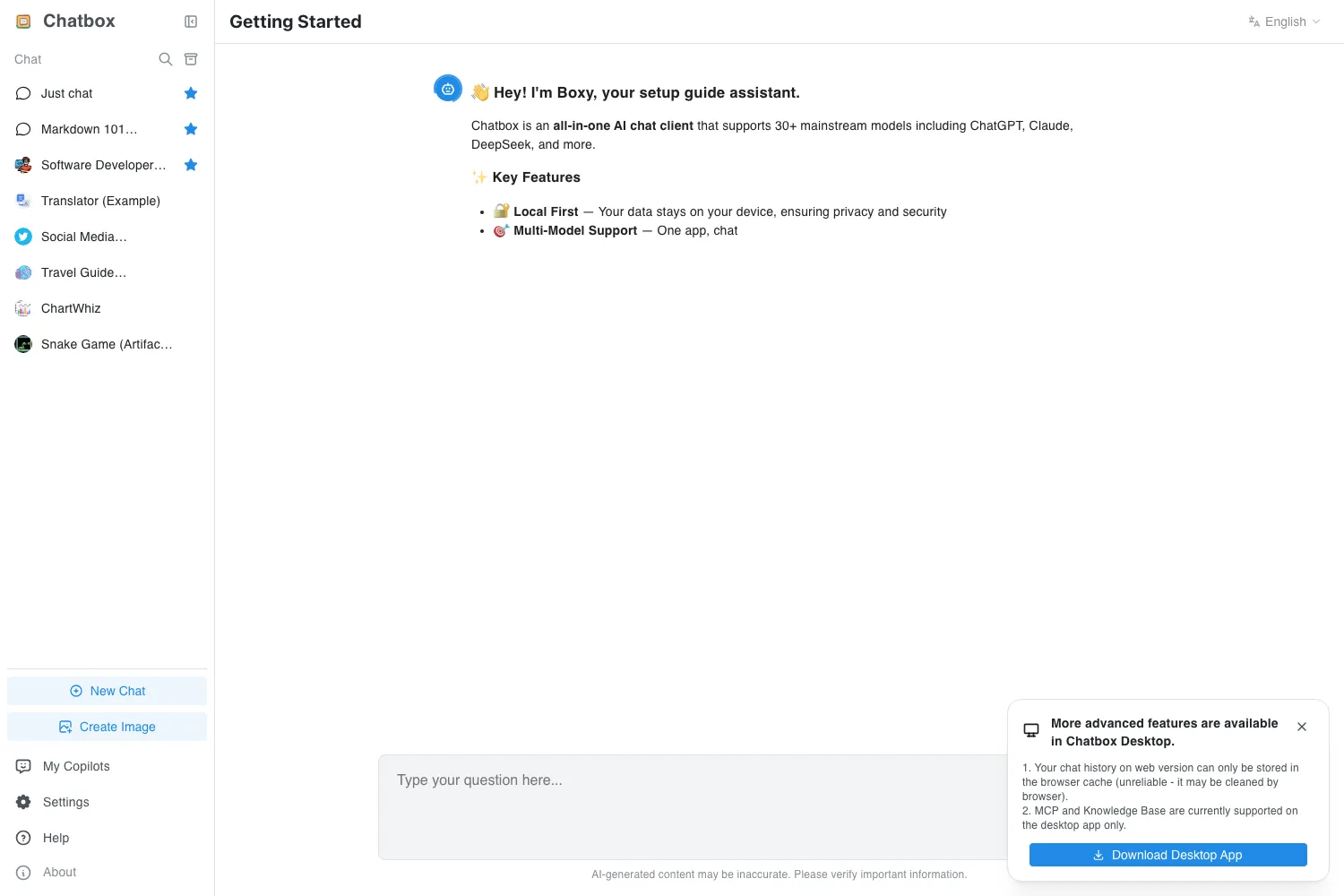Start a New Chat
Viewport: 1344px width, 896px height.
click(x=107, y=691)
